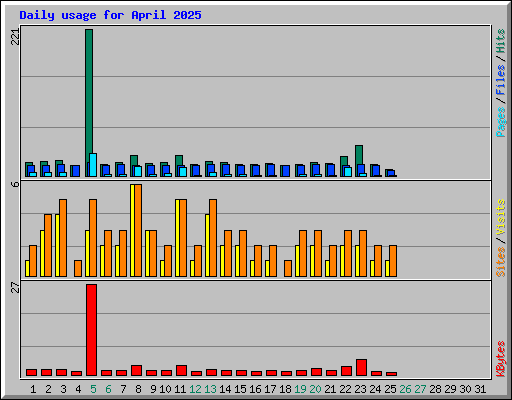
Task: Click the red 'KBytes' legend label
Action: tap(501, 358)
